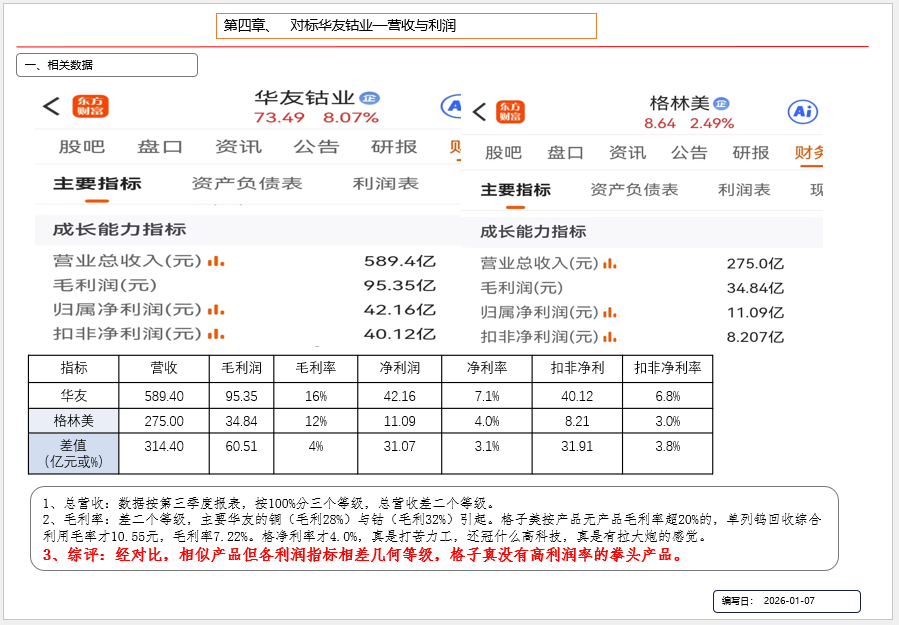This screenshot has height=625, width=899.
Task: Open chart icon beside 华友 归属净利润
Action: click(x=216, y=310)
